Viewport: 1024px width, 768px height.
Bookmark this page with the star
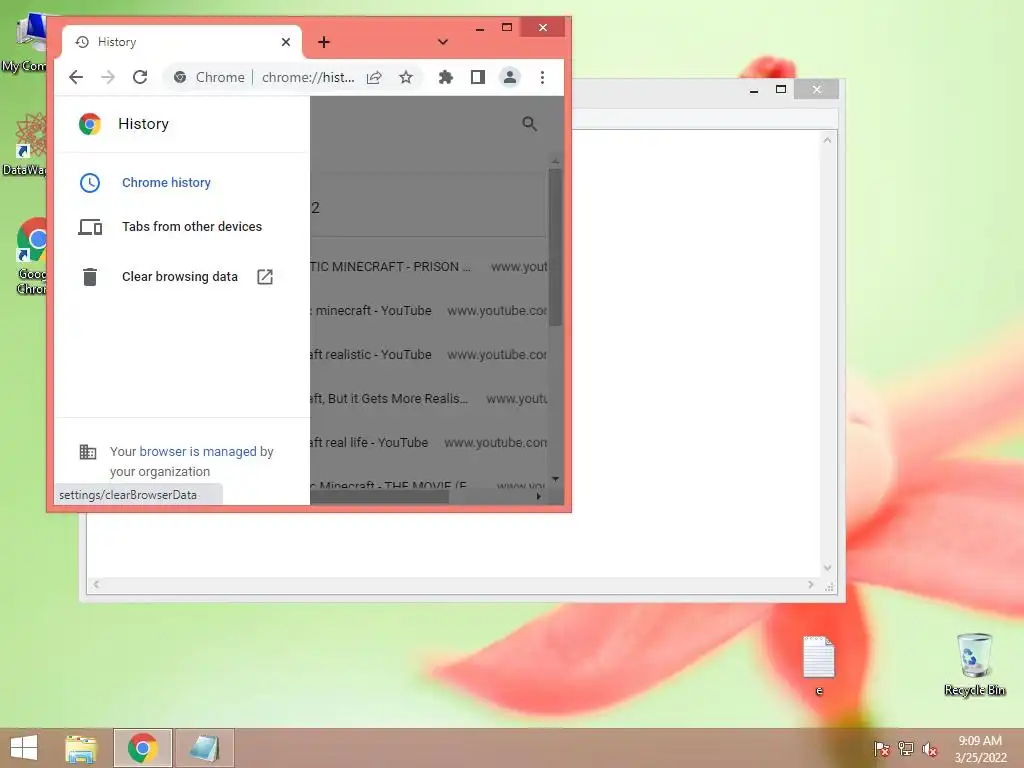[406, 77]
